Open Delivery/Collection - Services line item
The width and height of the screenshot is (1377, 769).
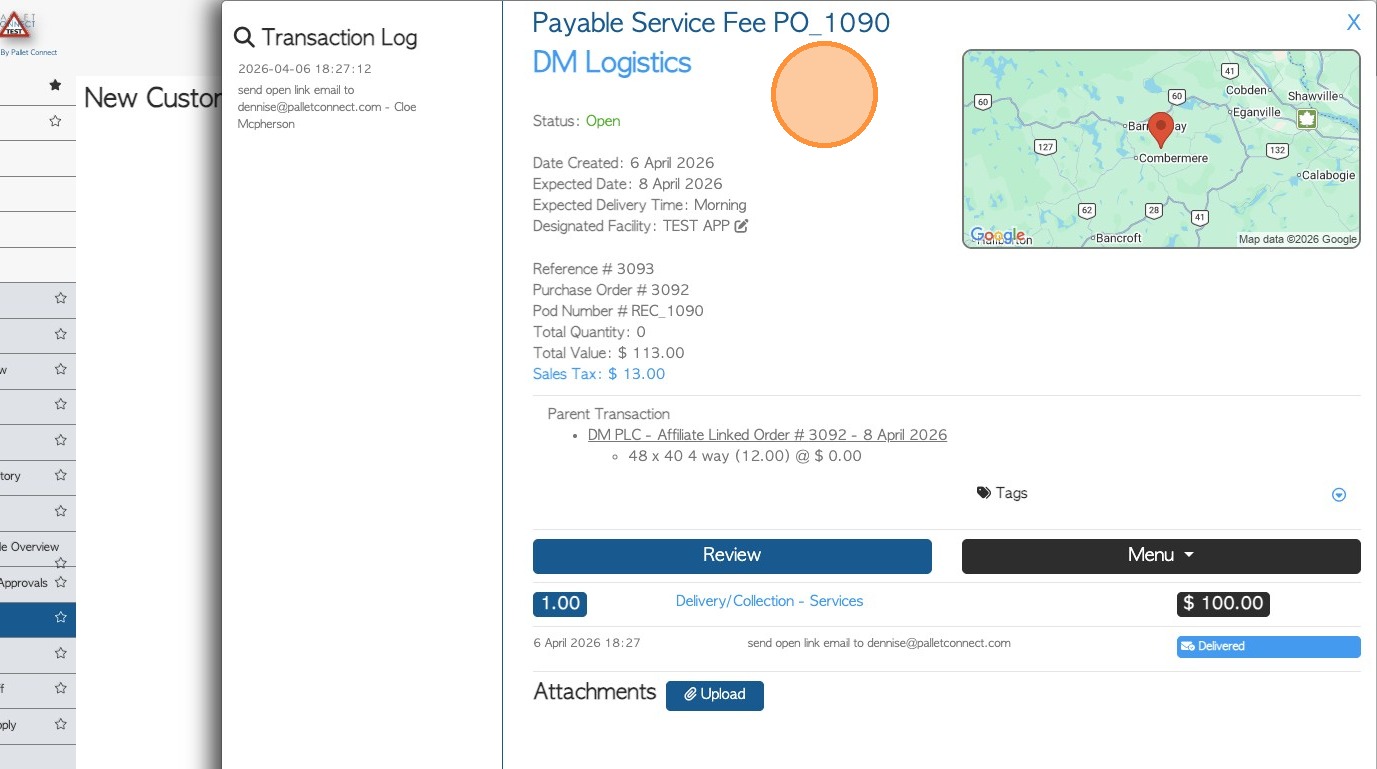pyautogui.click(x=769, y=601)
